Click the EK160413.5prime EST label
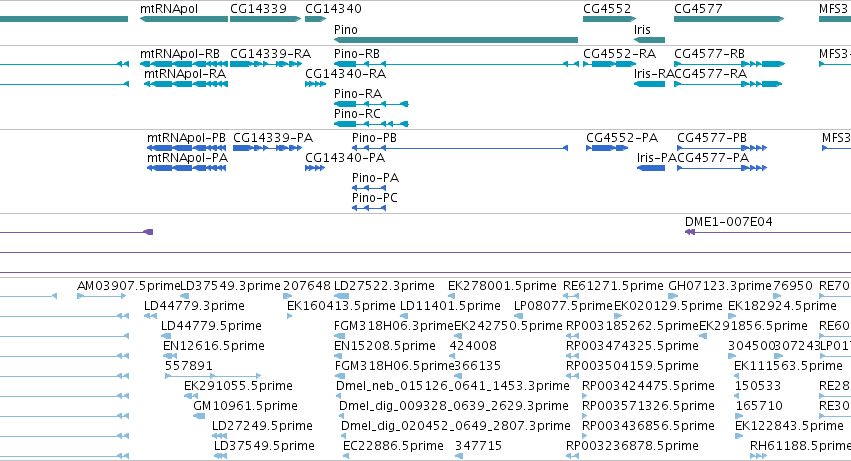 pos(341,306)
